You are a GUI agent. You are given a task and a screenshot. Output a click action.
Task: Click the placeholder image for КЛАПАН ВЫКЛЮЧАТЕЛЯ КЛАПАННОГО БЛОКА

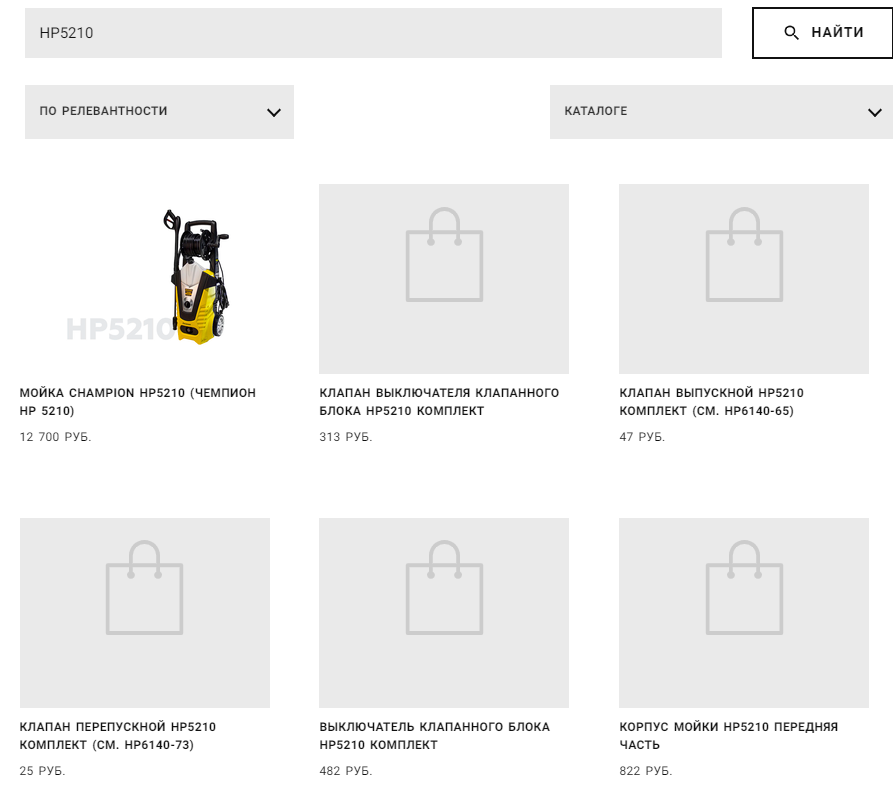[444, 279]
